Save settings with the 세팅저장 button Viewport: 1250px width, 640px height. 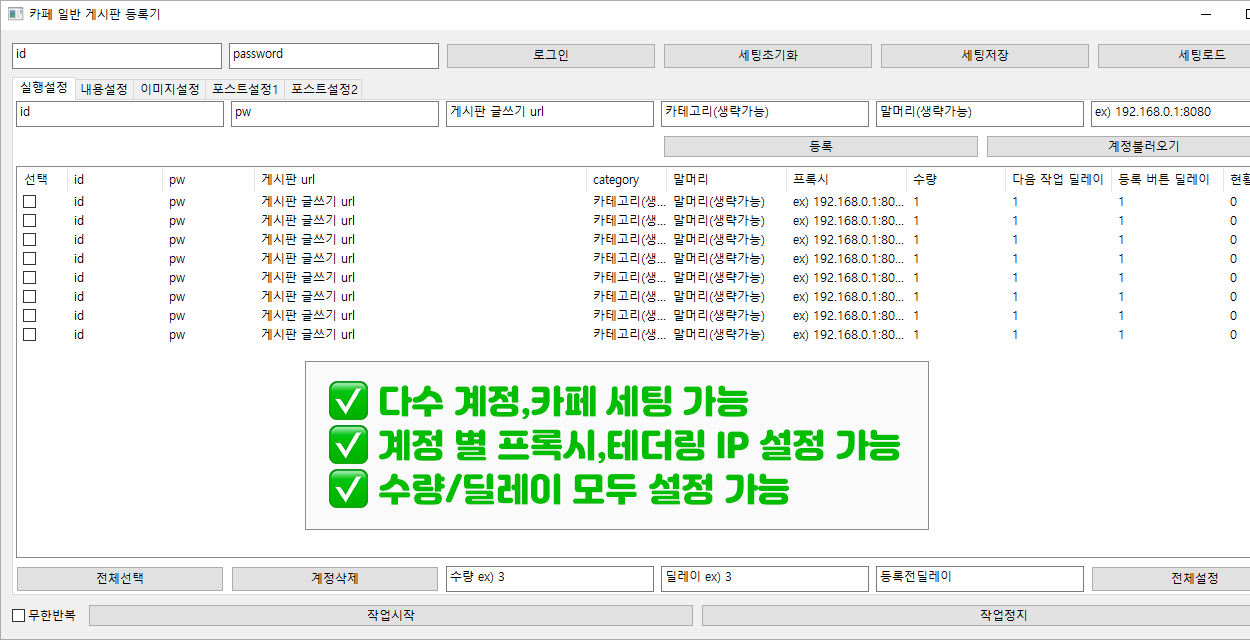pos(984,56)
